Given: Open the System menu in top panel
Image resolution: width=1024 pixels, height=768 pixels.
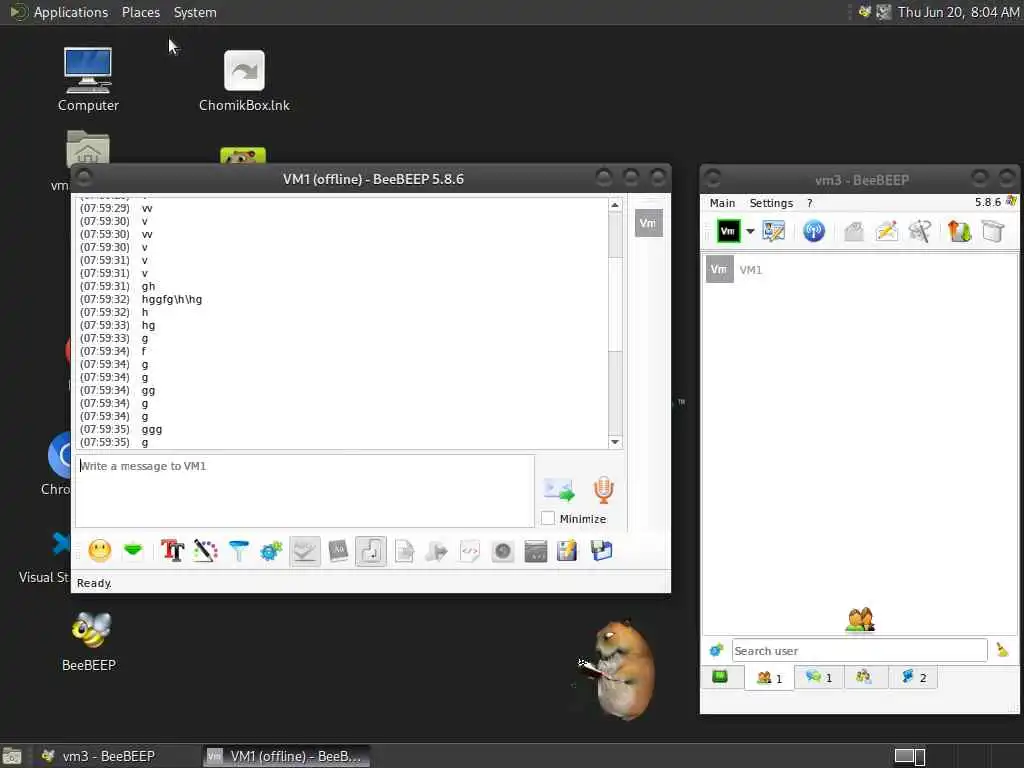Looking at the screenshot, I should (x=195, y=12).
